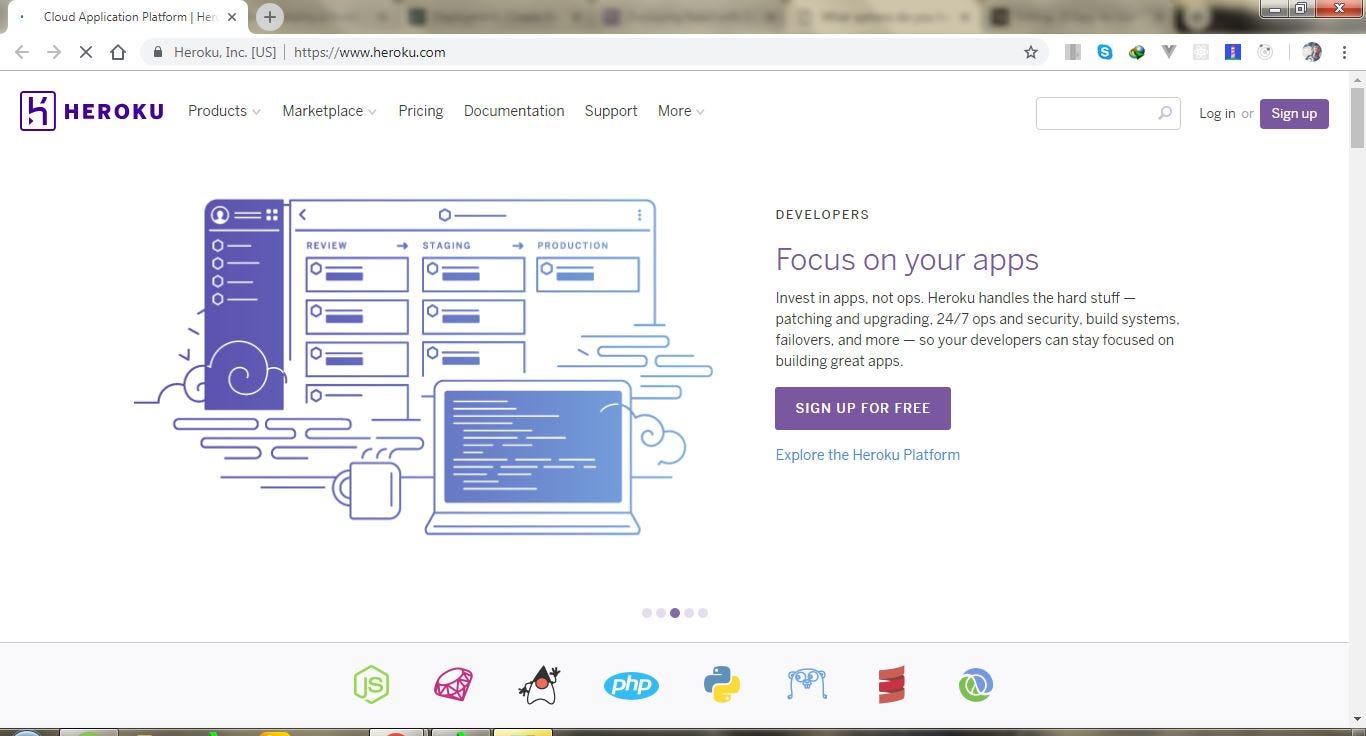Click the Lighthouse extension icon
The width and height of the screenshot is (1366, 736).
click(1233, 52)
